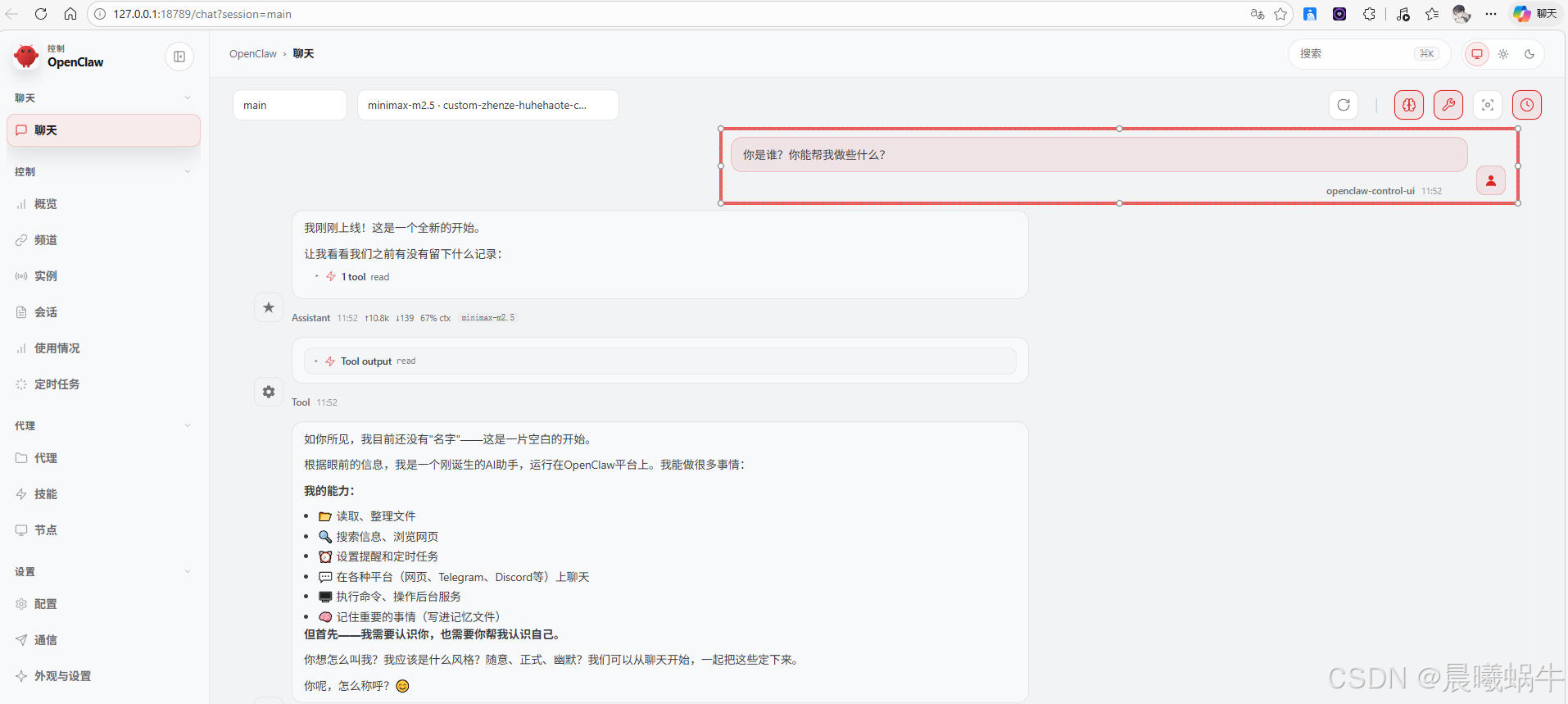This screenshot has width=1568, height=704.
Task: Open the browser extensions puzzle icon
Action: (1369, 14)
